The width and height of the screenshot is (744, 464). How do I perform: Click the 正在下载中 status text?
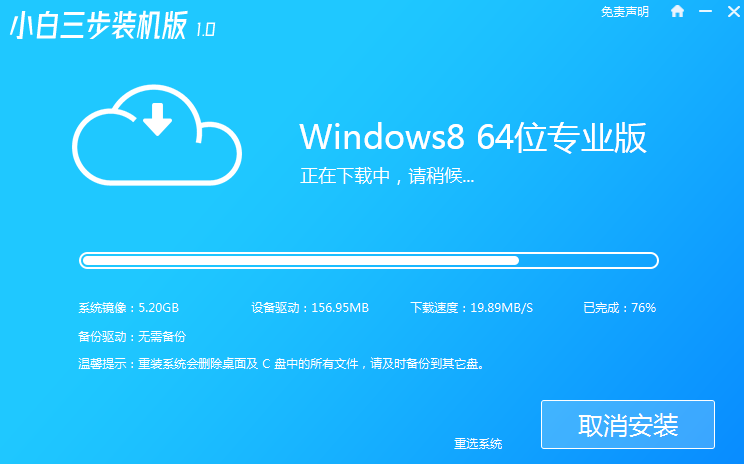pyautogui.click(x=387, y=176)
